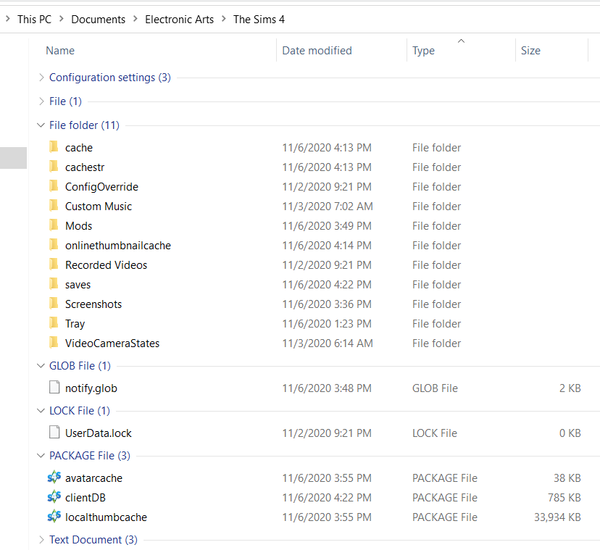Click the Custom Music folder name
Image resolution: width=600 pixels, height=550 pixels.
(98, 206)
